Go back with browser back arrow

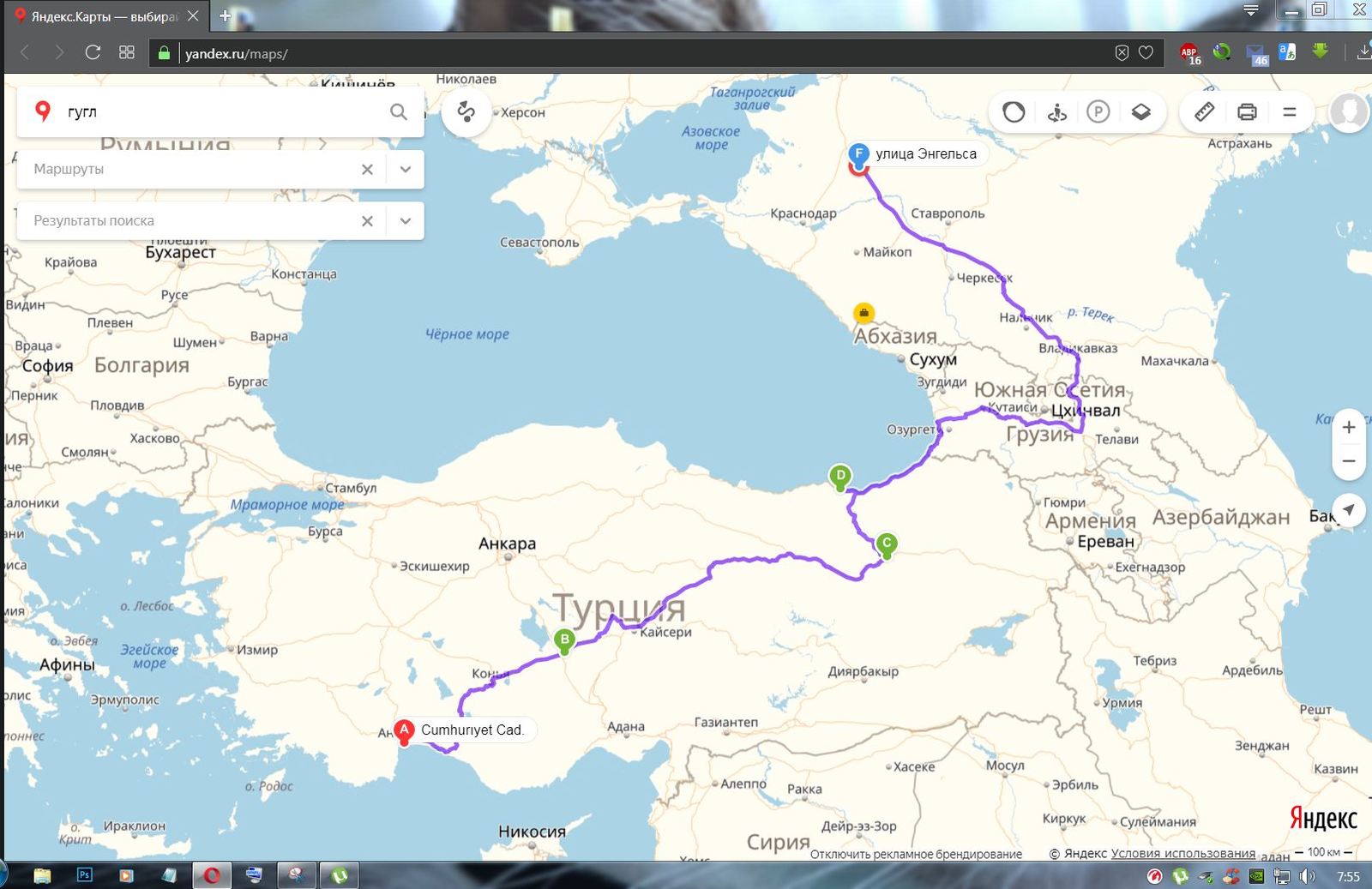pos(25,52)
